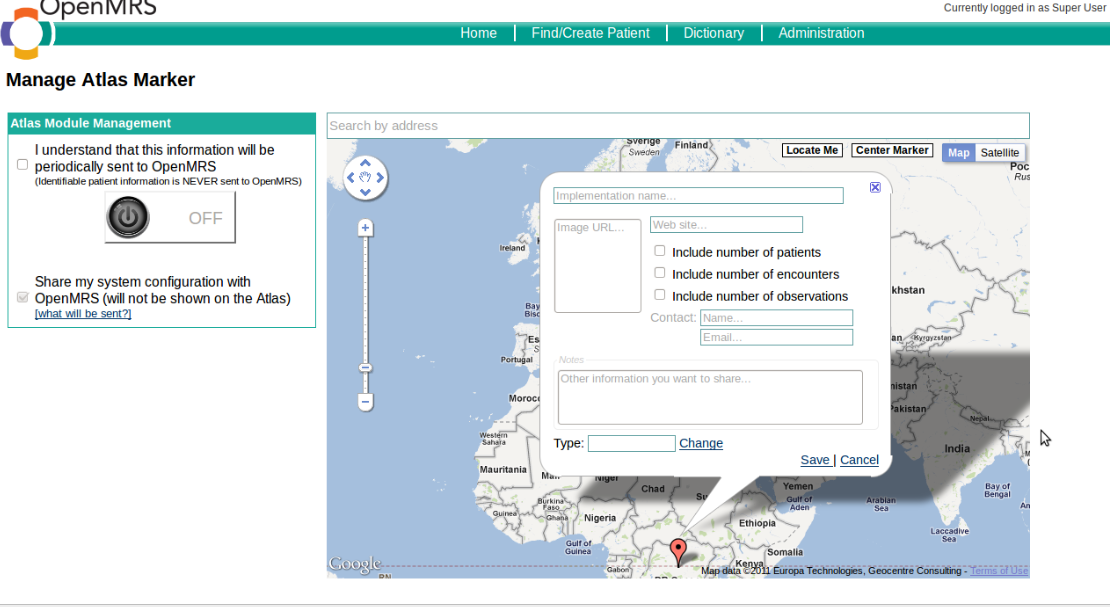
Task: Enable Include number of observations
Action: coord(660,294)
